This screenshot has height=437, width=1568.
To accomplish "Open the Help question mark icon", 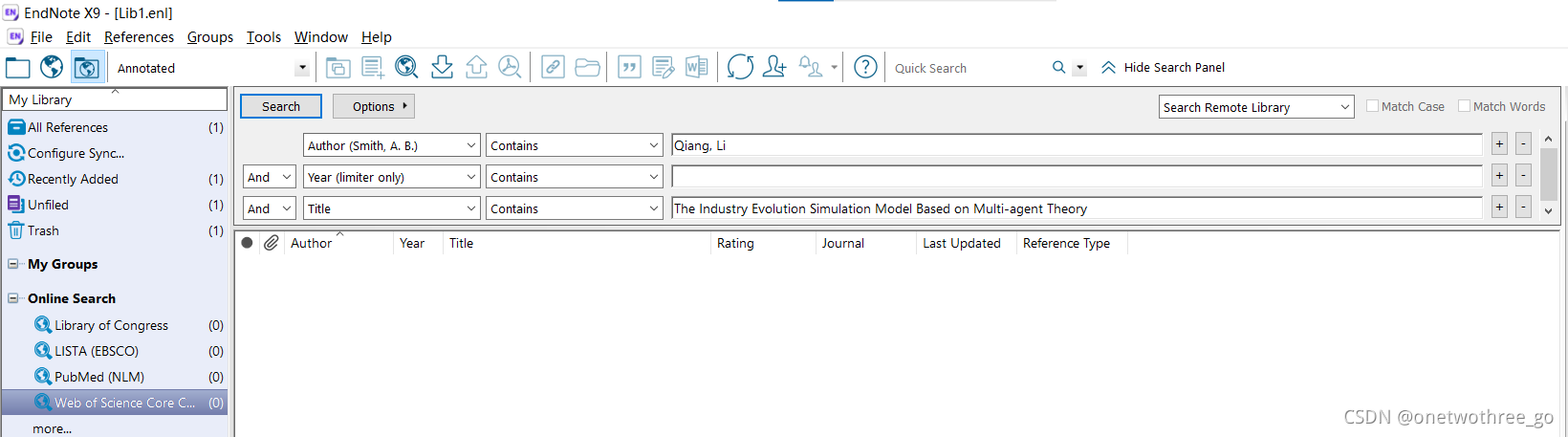I will coord(865,67).
